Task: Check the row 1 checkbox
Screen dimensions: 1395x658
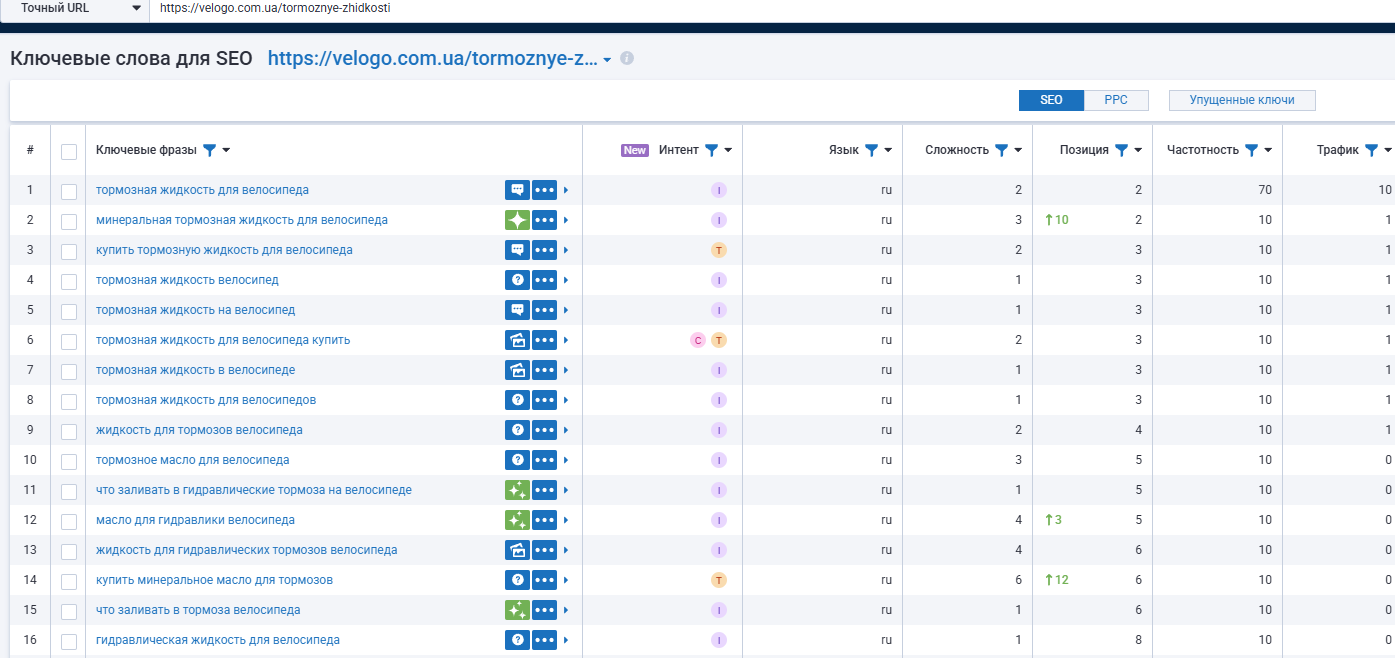Action: click(69, 191)
